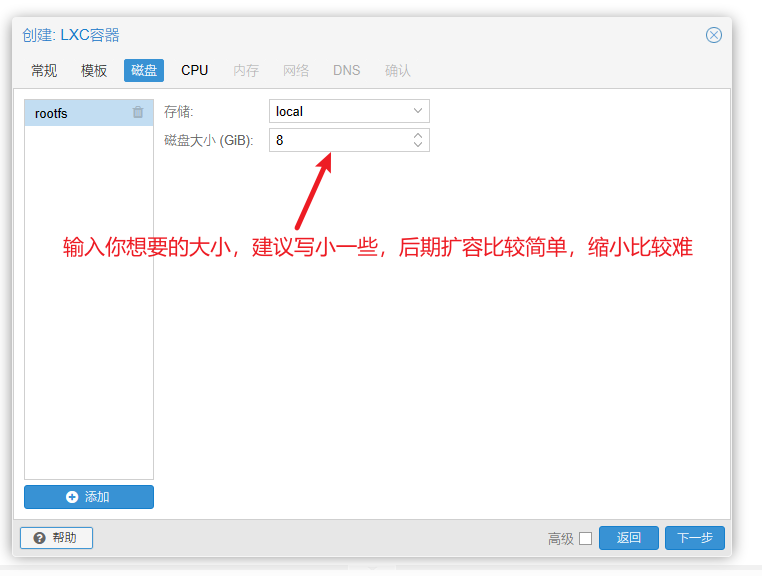This screenshot has height=576, width=762.
Task: Switch to the 常规 tab
Action: click(x=44, y=71)
